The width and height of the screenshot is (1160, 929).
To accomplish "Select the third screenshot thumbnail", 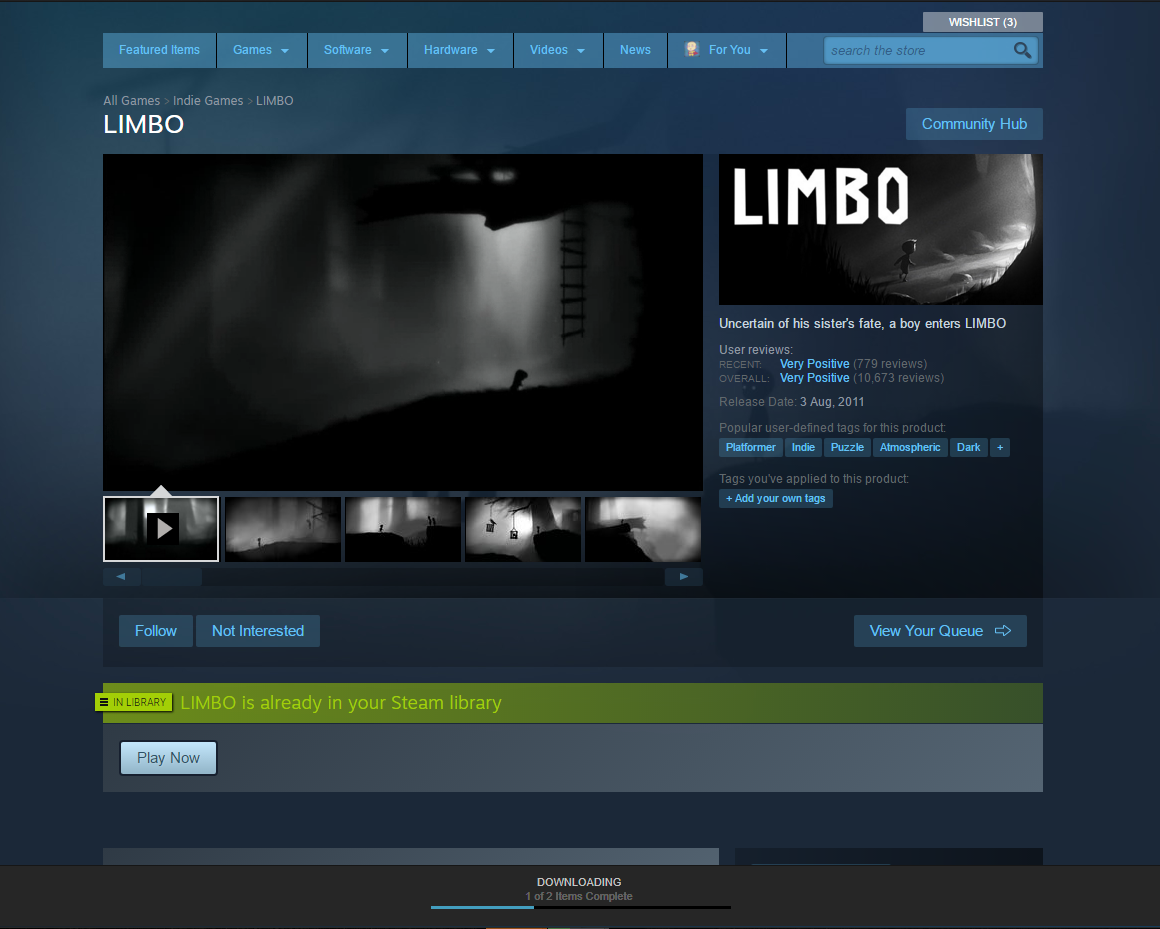I will point(402,529).
